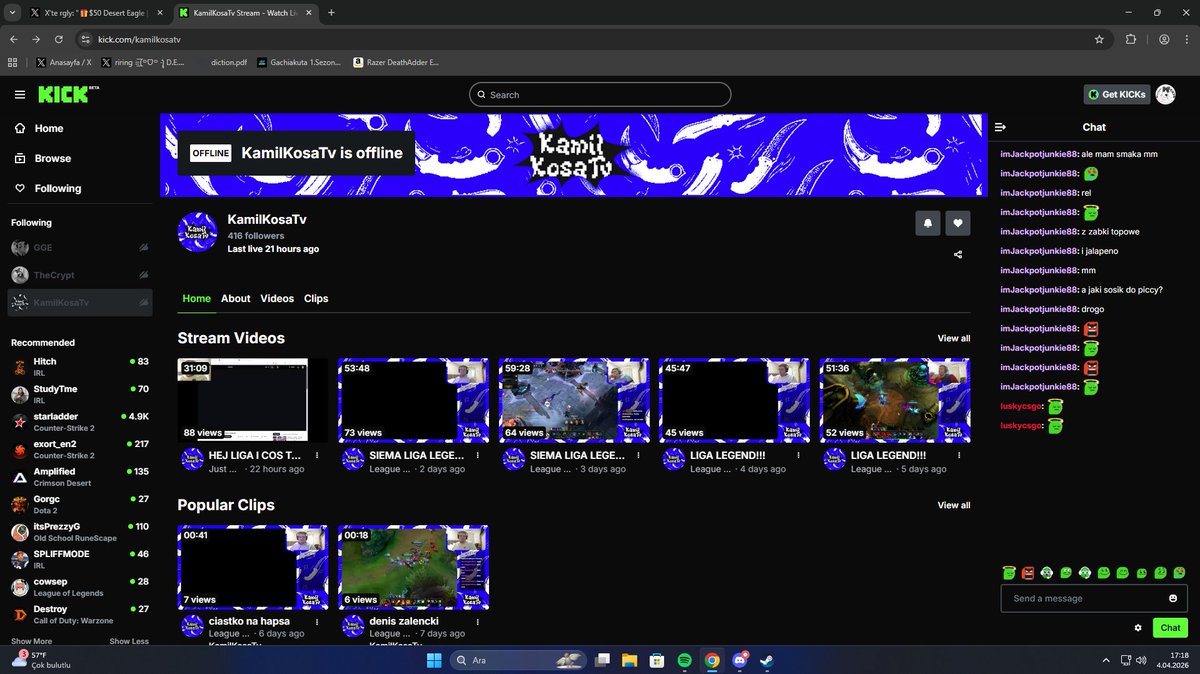Screen dimensions: 1200x674
Task: Open the browser extensions puzzle icon
Action: [1131, 39]
